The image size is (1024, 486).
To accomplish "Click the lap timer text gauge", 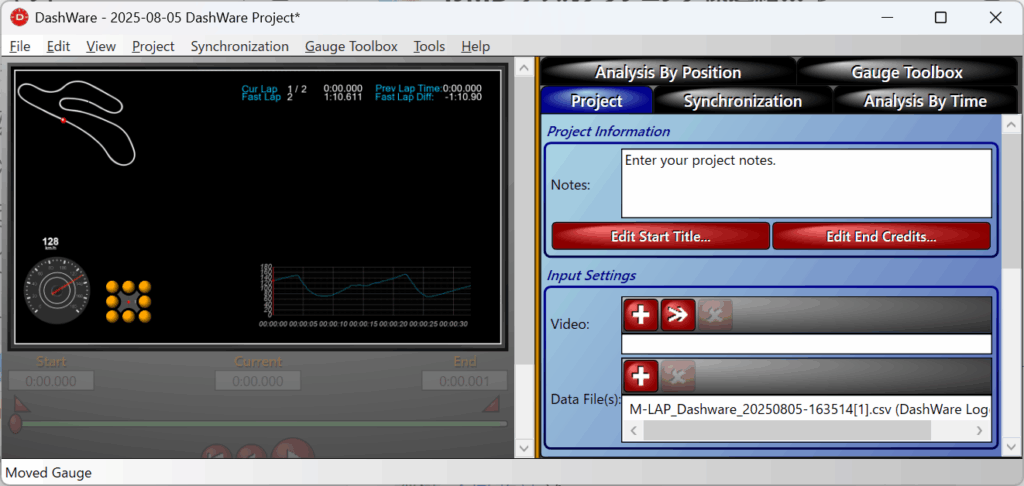I will coord(362,93).
